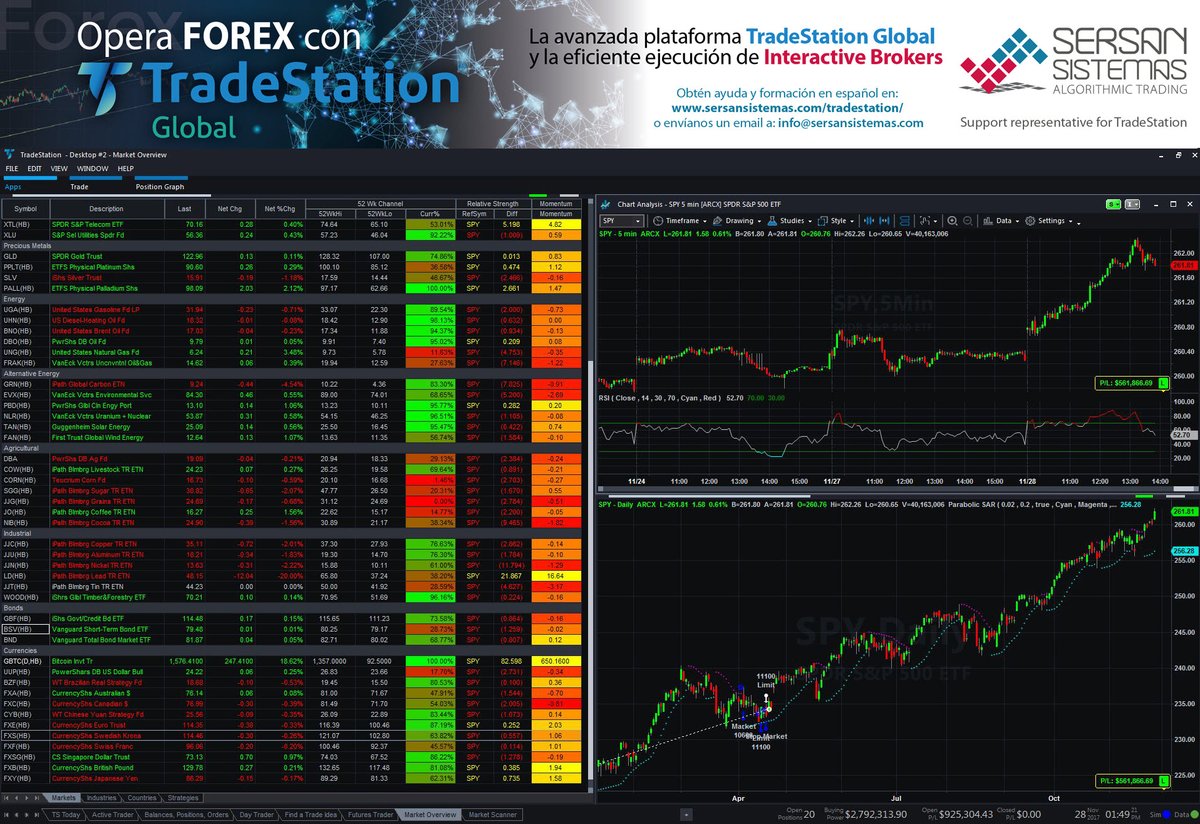Click the Style icon in chart toolbar

tap(822, 220)
